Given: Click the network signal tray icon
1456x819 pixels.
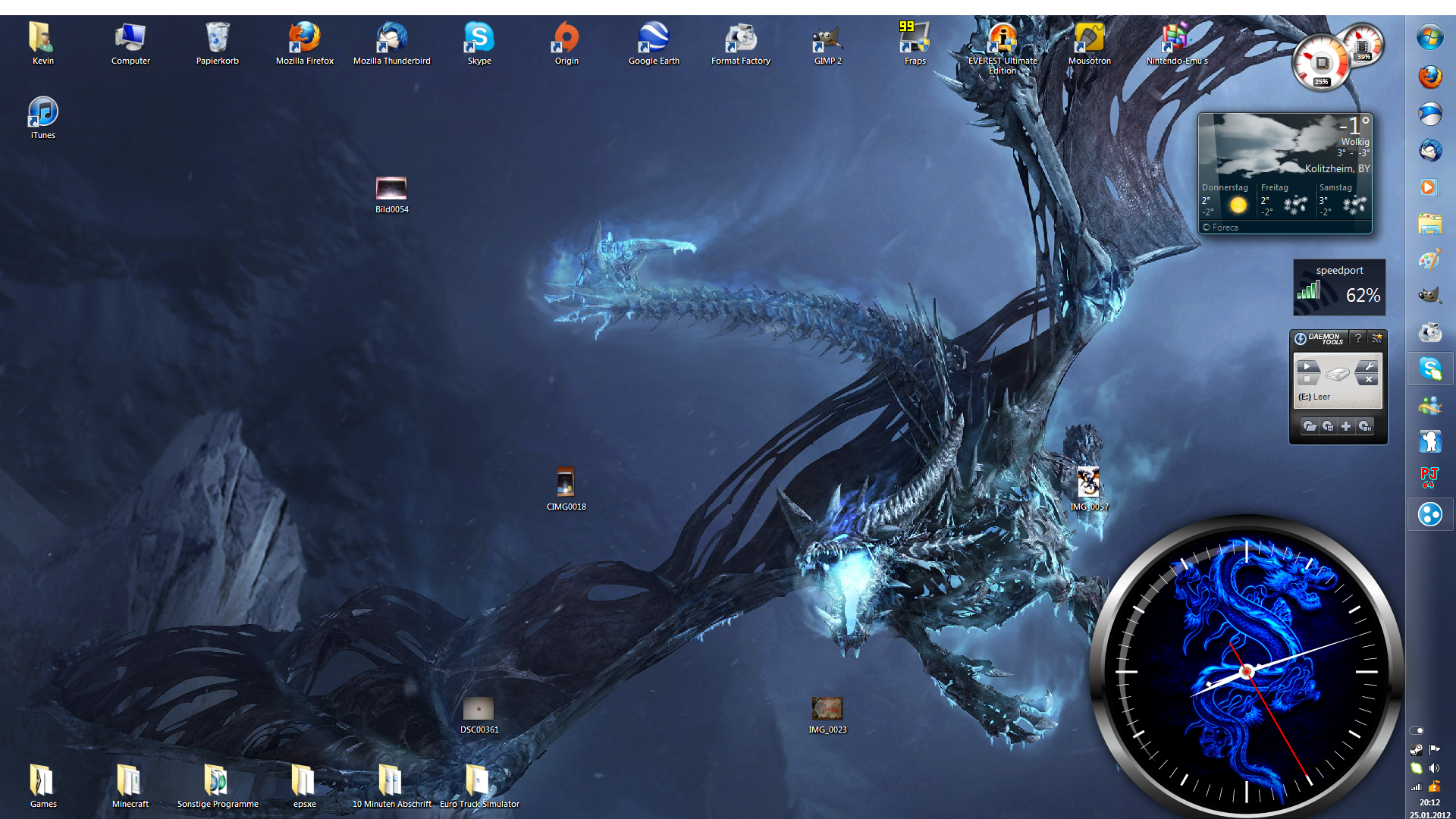Looking at the screenshot, I should (1416, 786).
